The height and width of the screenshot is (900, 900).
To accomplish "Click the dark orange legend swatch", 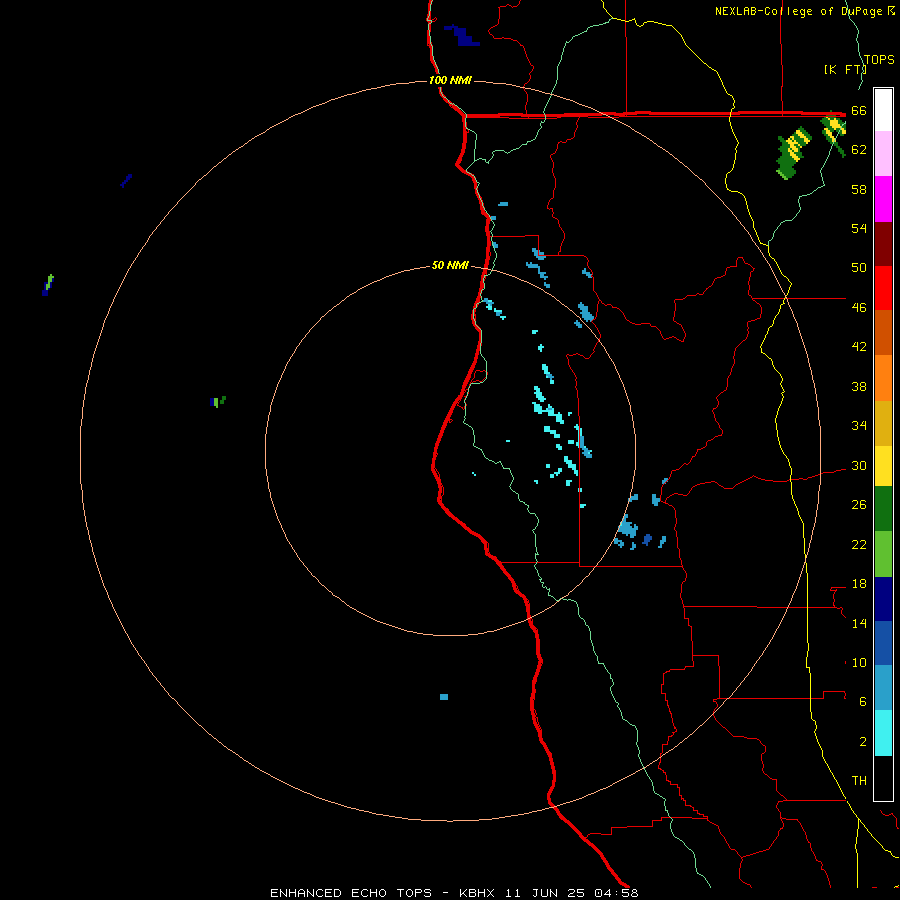I will point(883,332).
